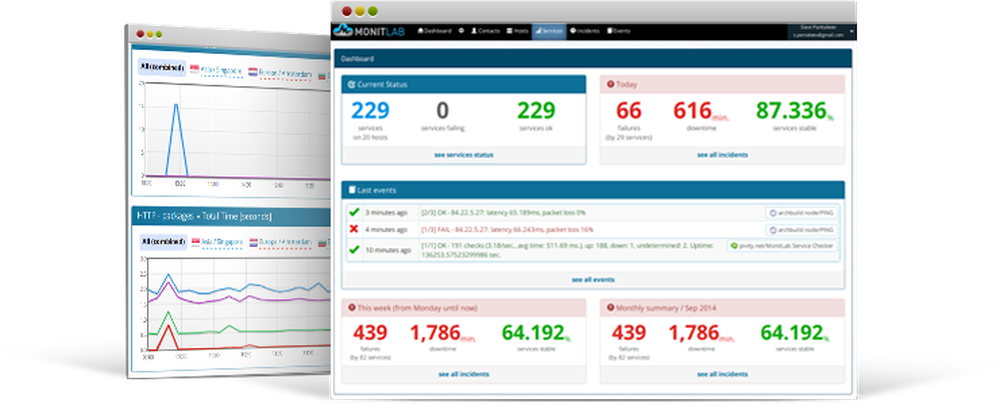1000x406 pixels.
Task: Open the 'see services status' link
Action: point(464,155)
